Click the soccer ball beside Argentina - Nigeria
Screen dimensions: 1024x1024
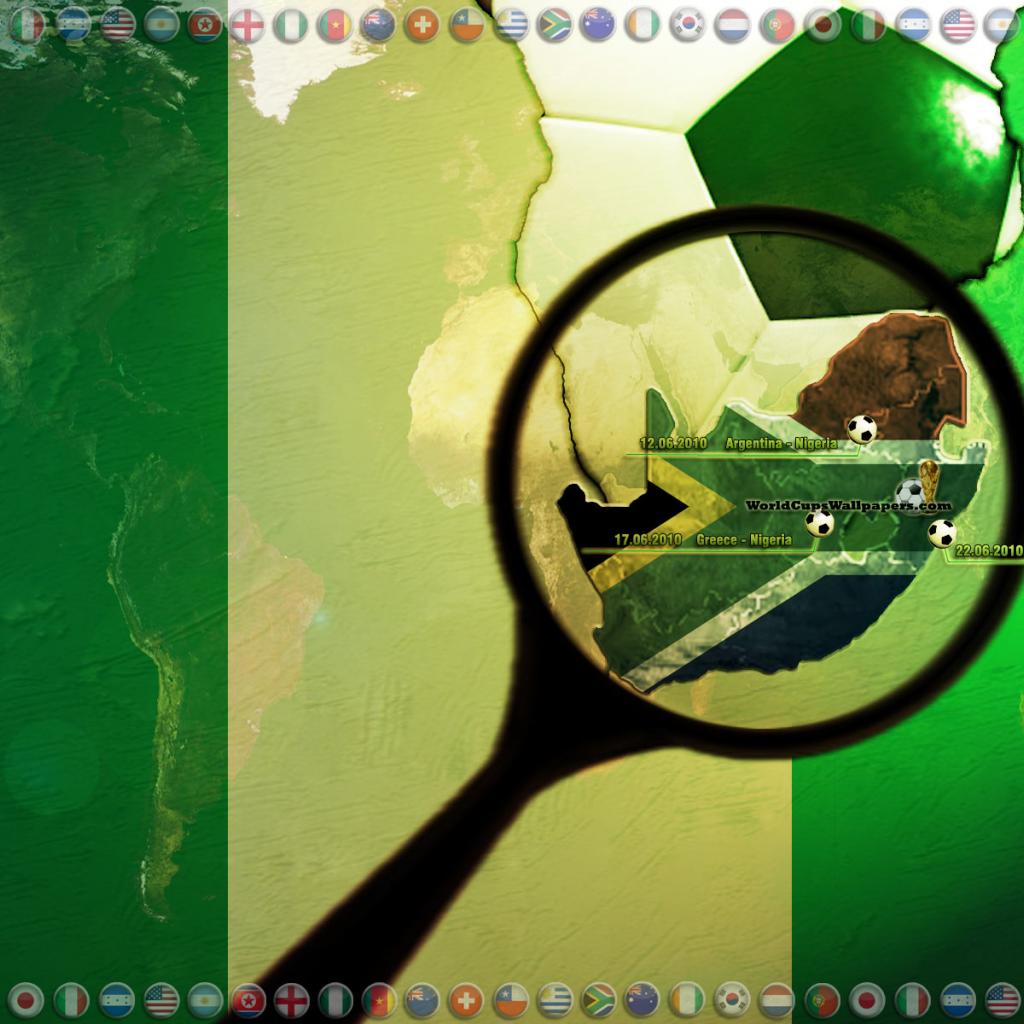(x=861, y=429)
